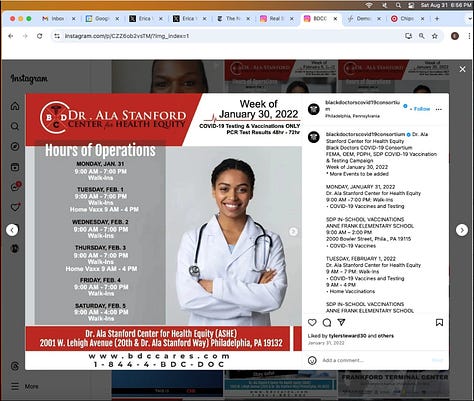Click browser Back arrow
The height and width of the screenshot is (401, 474).
[x=11, y=36]
